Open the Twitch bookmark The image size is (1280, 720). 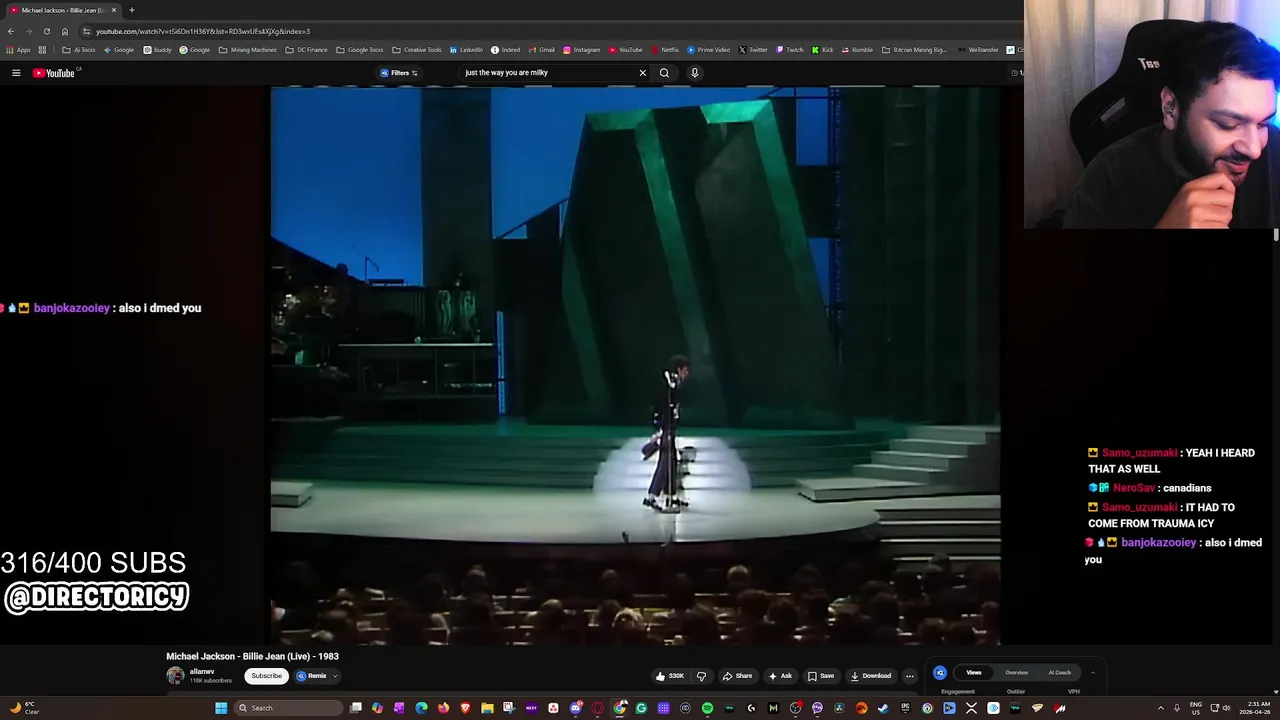789,50
